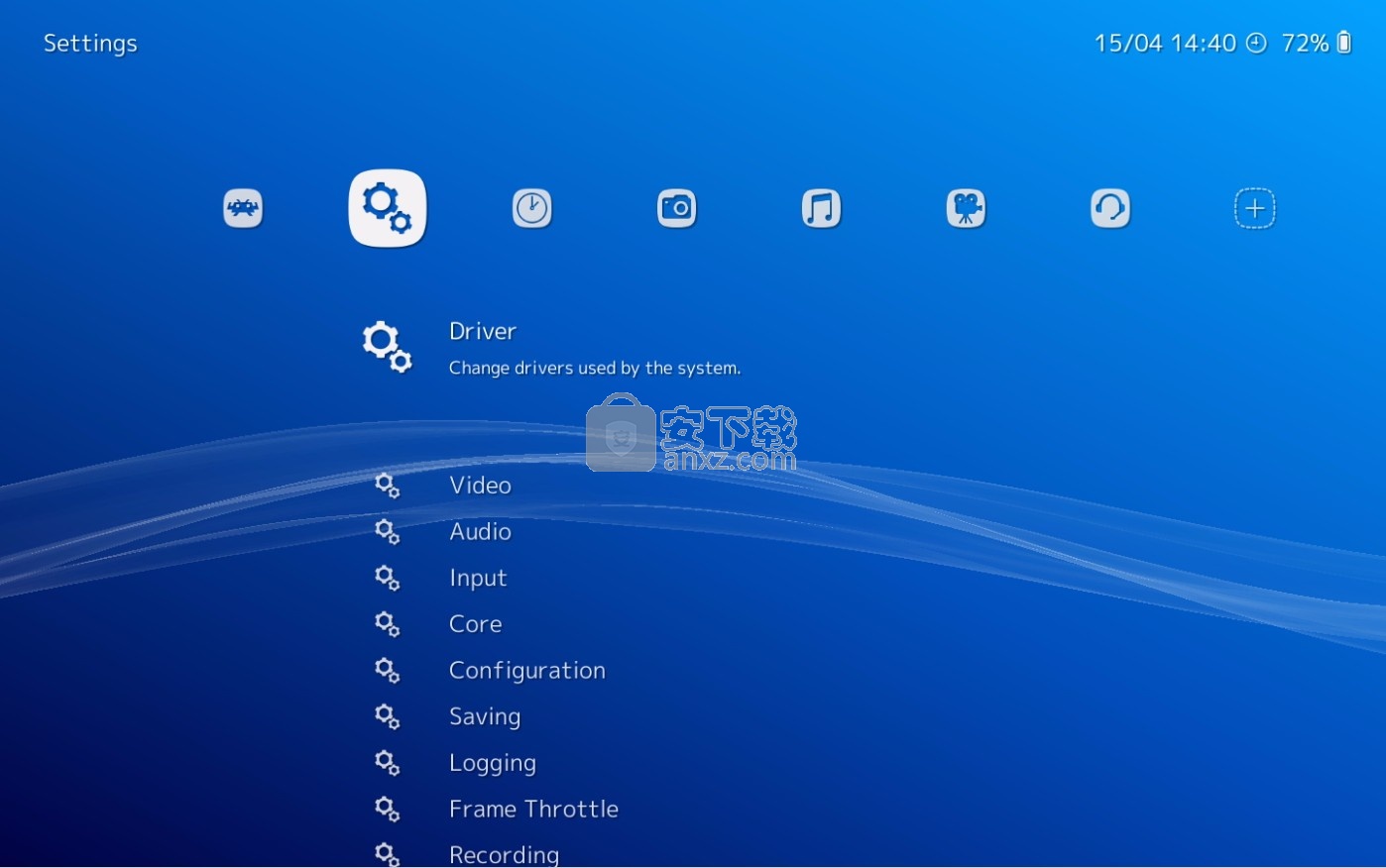
Task: Open the Input settings entry
Action: (478, 579)
